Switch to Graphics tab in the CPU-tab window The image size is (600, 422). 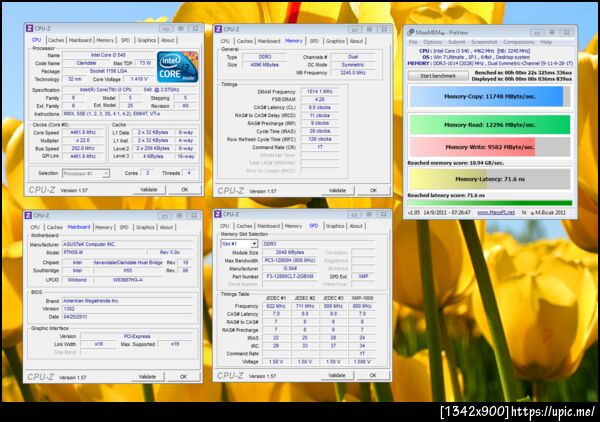point(147,40)
